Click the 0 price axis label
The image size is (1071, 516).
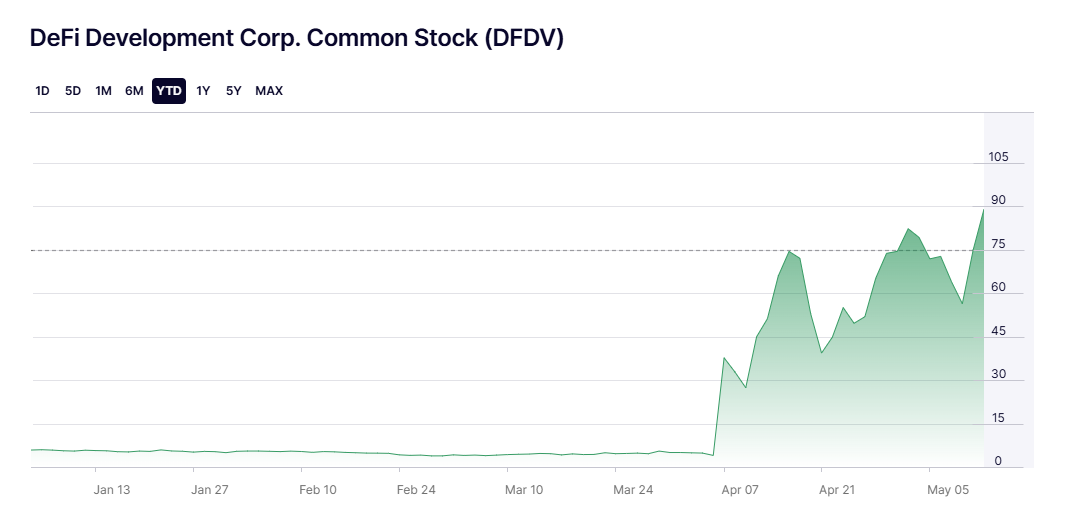[998, 461]
